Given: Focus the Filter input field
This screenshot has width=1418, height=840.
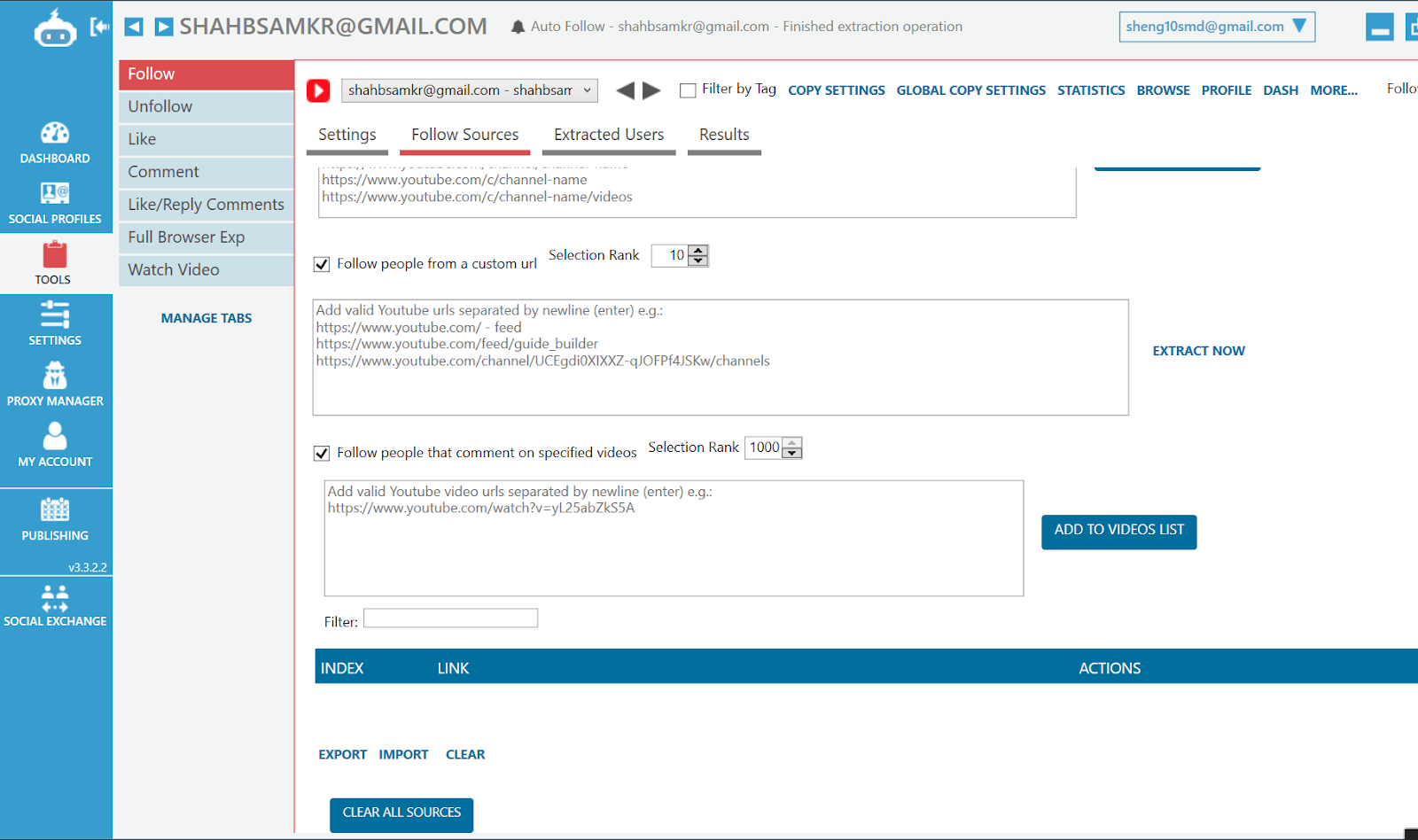Looking at the screenshot, I should (450, 618).
